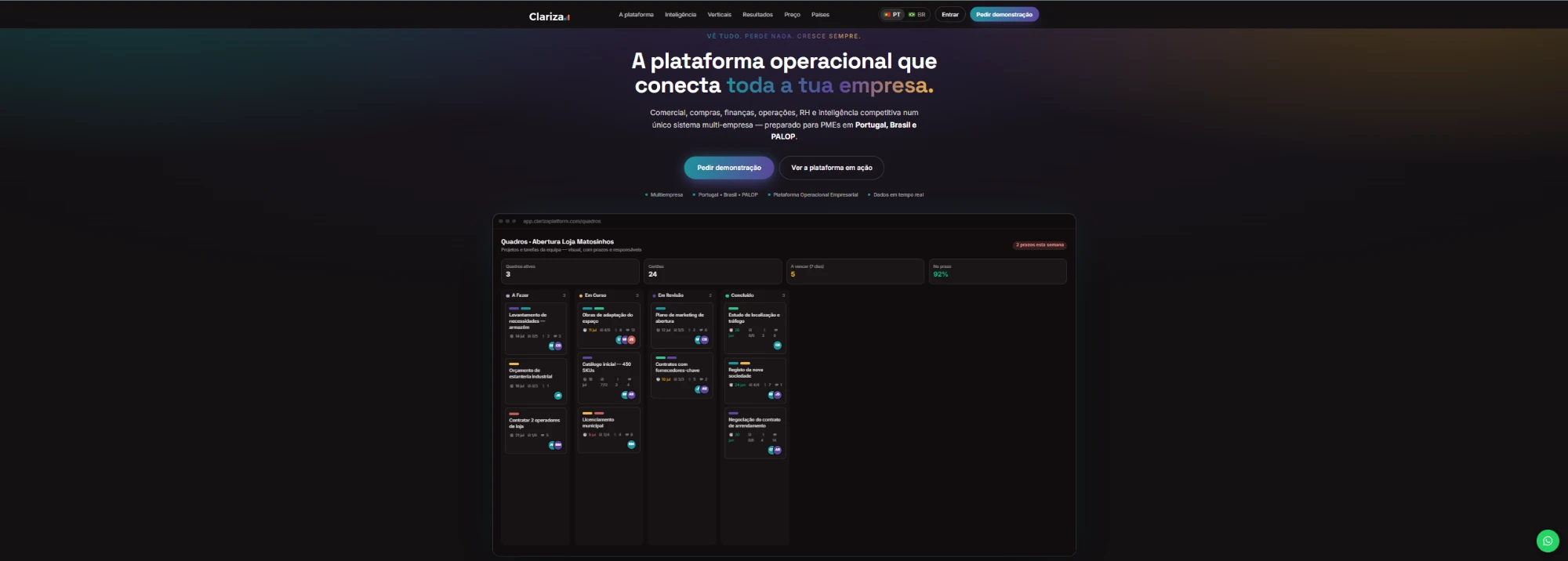Open the Licenciamento municipal card
Image resolution: width=1568 pixels, height=561 pixels.
[608, 429]
